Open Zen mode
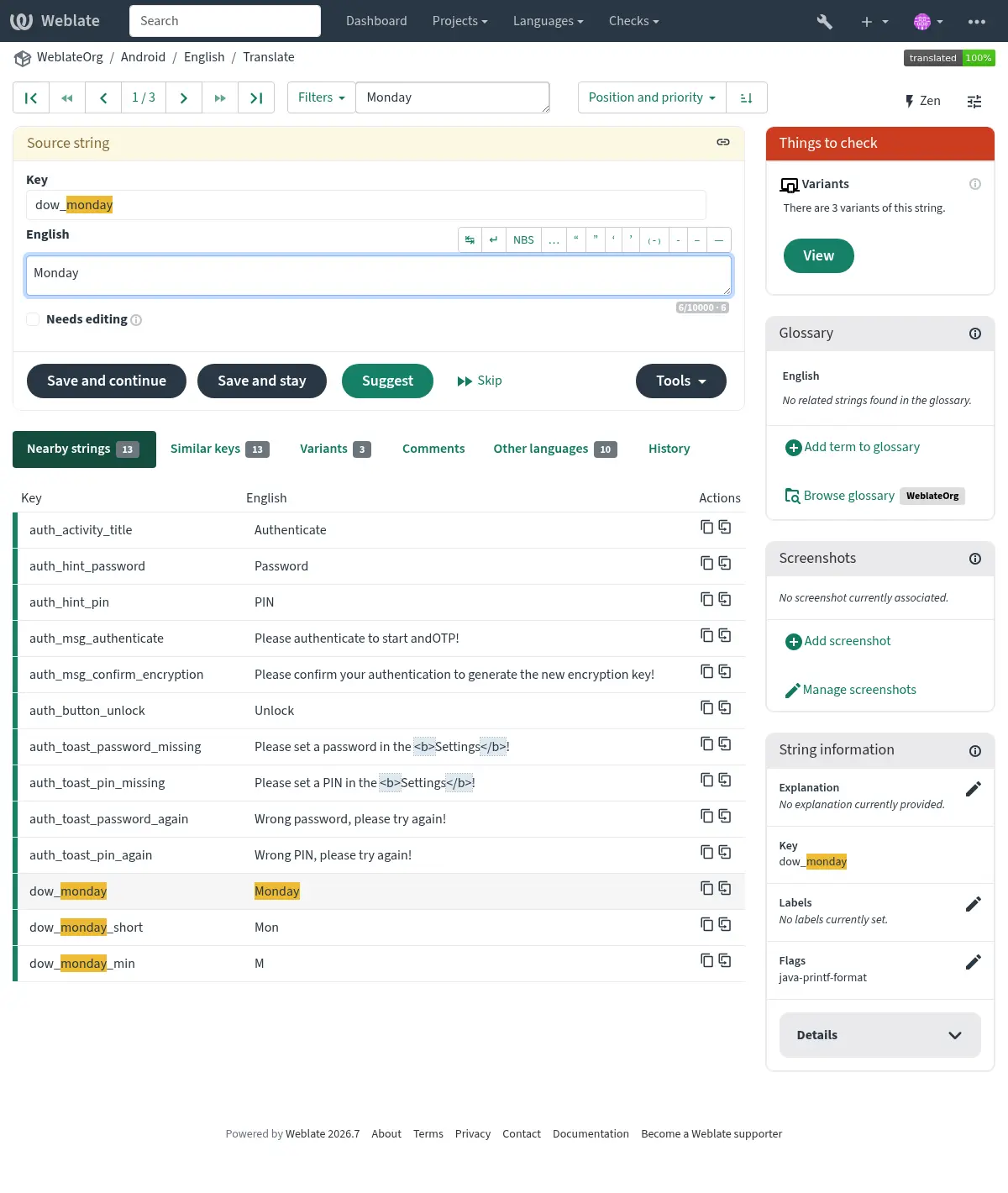Viewport: 1008px width, 1193px height. [x=922, y=101]
